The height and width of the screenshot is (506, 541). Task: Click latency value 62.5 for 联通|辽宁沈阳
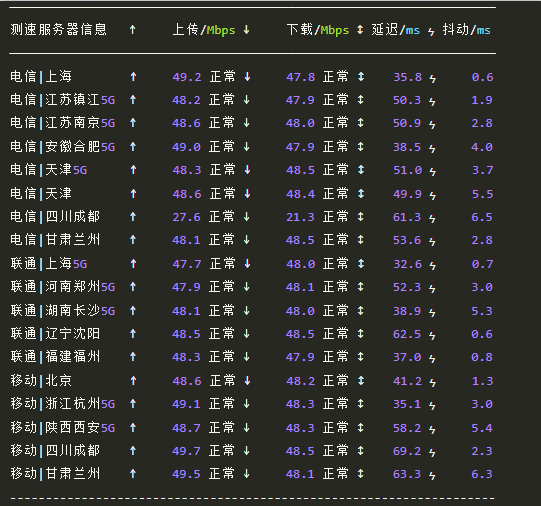pos(407,334)
